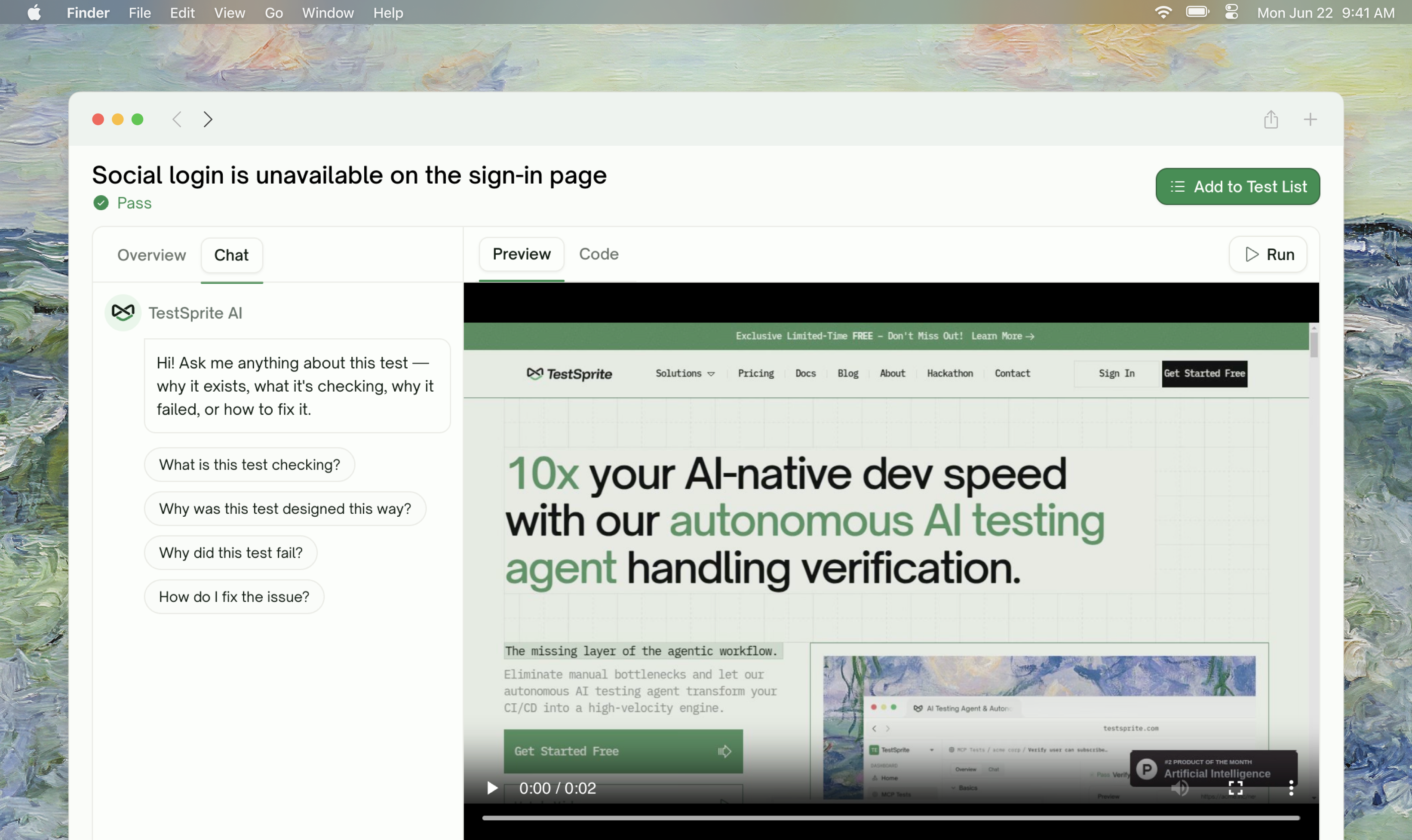The width and height of the screenshot is (1412, 840).
Task: Open Wi-Fi status in menu bar
Action: [x=1163, y=12]
